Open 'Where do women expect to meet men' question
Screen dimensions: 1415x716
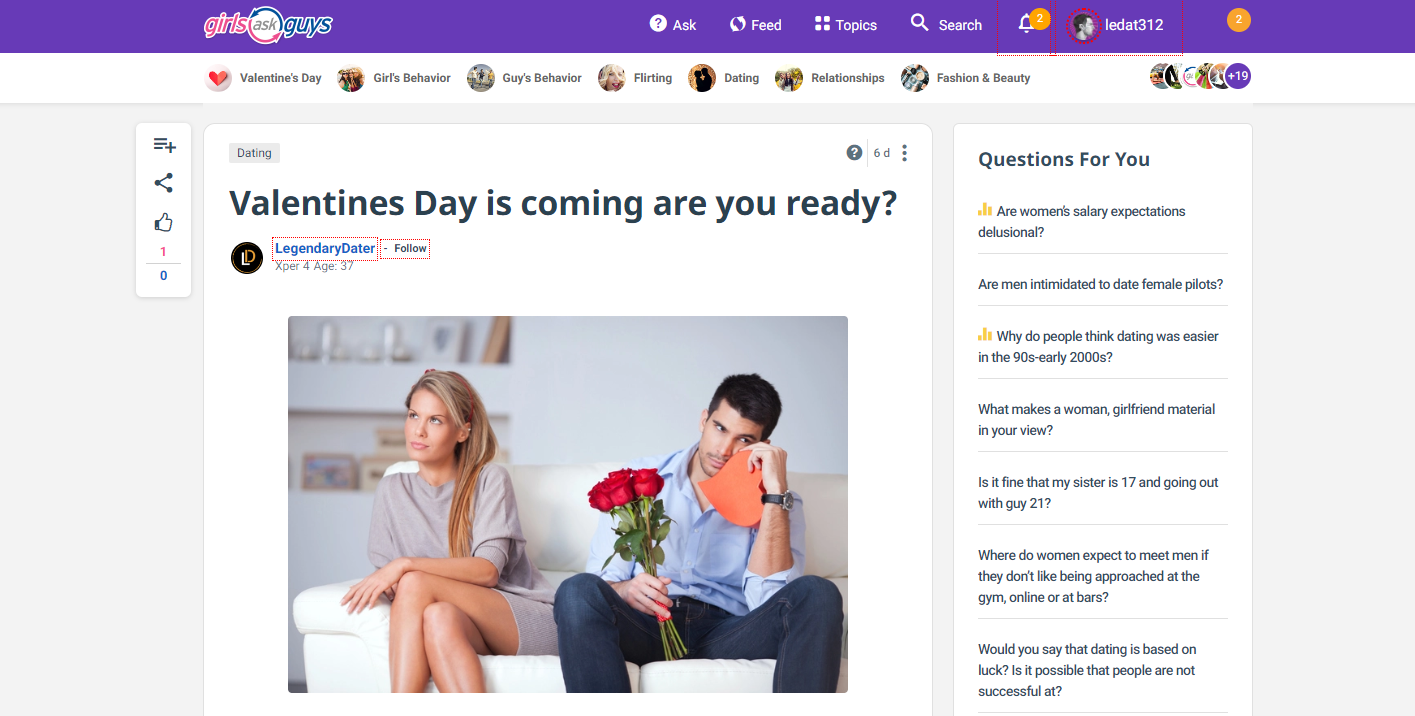tap(1094, 576)
